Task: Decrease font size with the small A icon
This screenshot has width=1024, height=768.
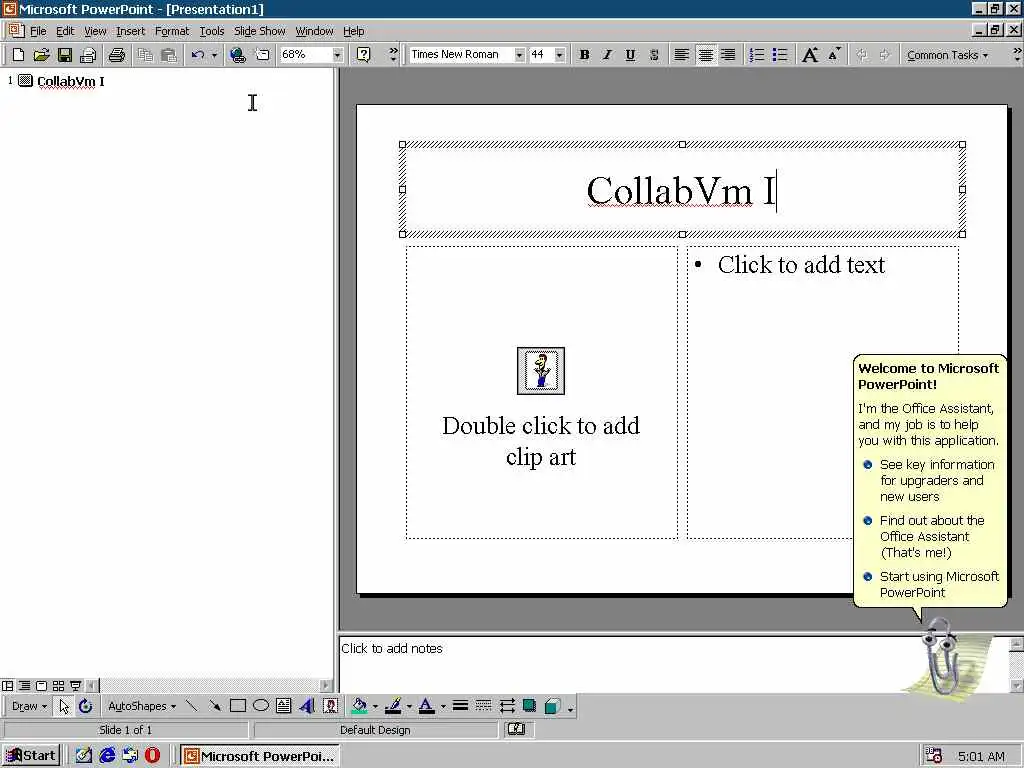Action: 834,55
